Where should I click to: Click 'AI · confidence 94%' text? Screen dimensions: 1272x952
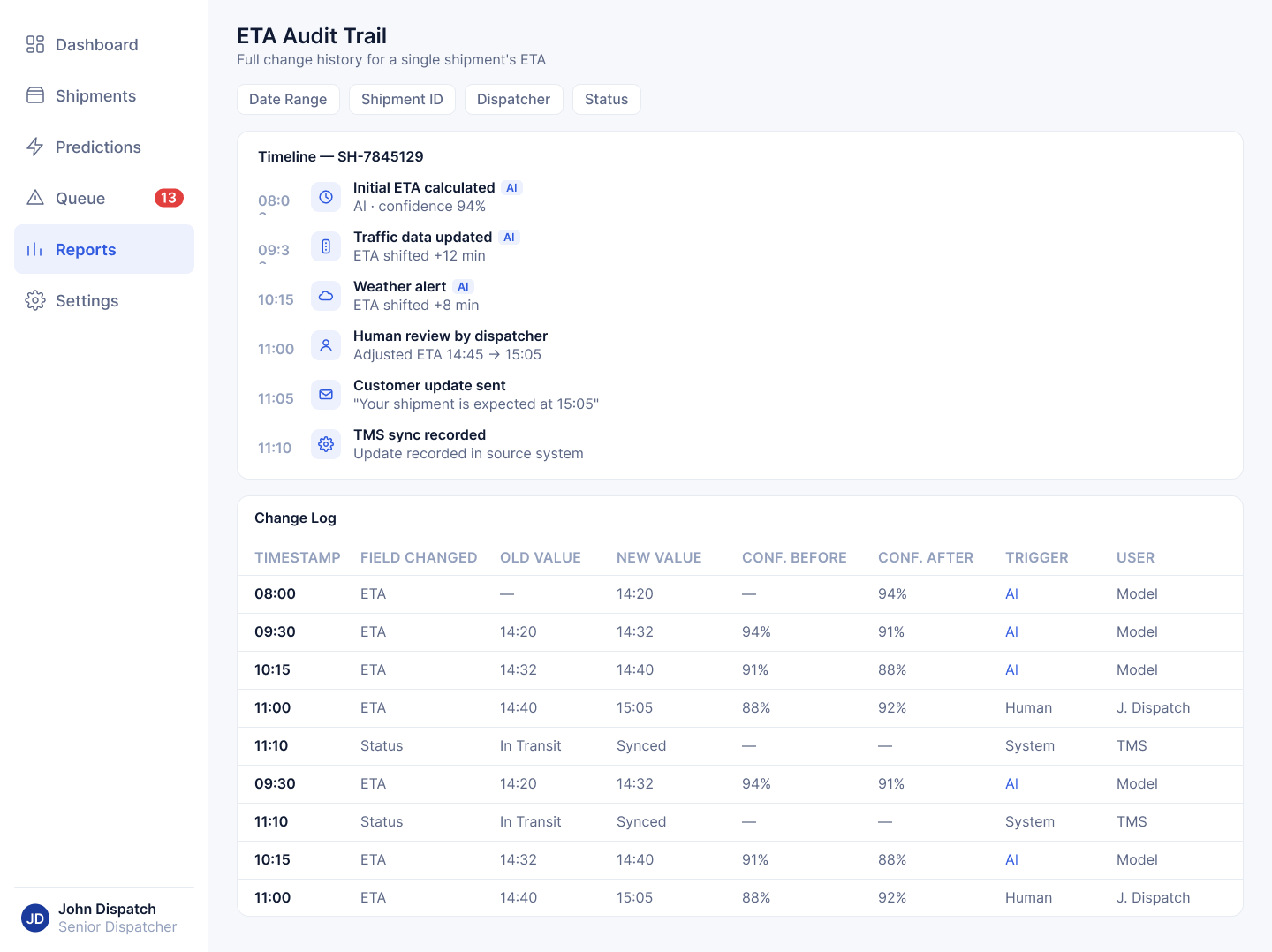tap(420, 206)
